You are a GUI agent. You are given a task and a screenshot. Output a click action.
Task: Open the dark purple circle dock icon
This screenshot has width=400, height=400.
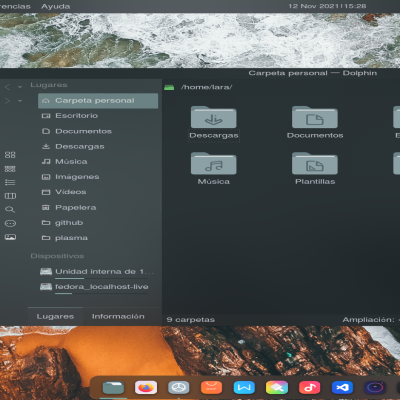[375, 388]
